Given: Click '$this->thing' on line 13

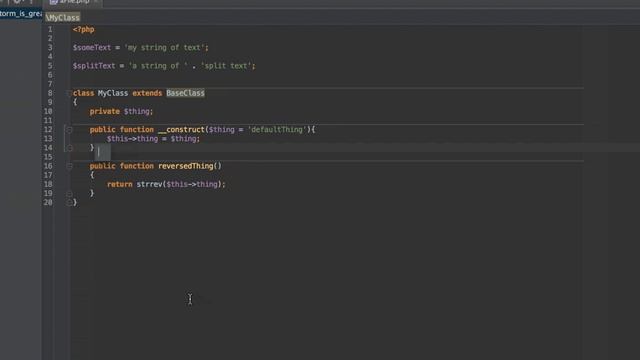Looking at the screenshot, I should coord(132,139).
